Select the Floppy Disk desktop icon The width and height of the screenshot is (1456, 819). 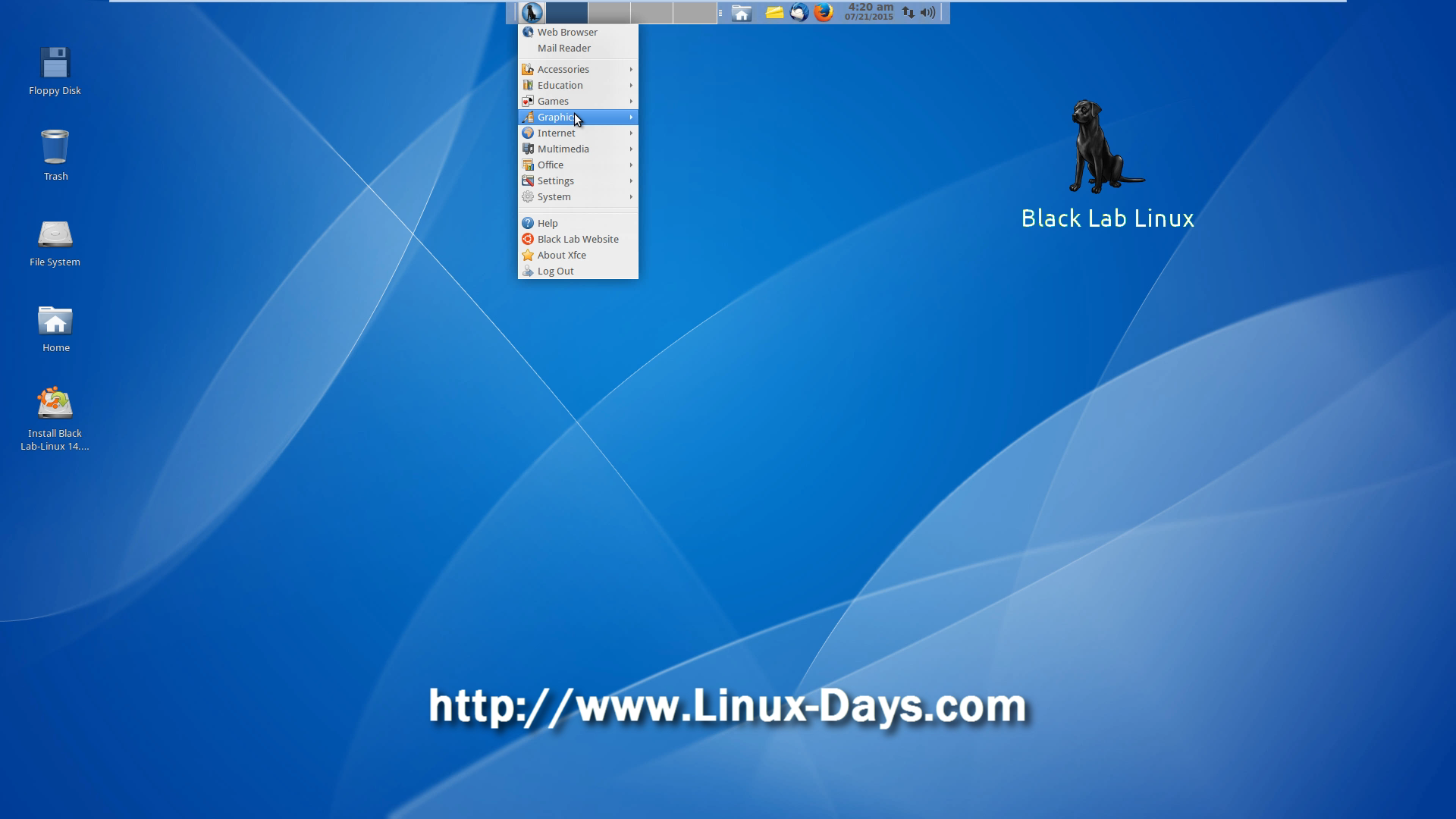click(x=55, y=71)
